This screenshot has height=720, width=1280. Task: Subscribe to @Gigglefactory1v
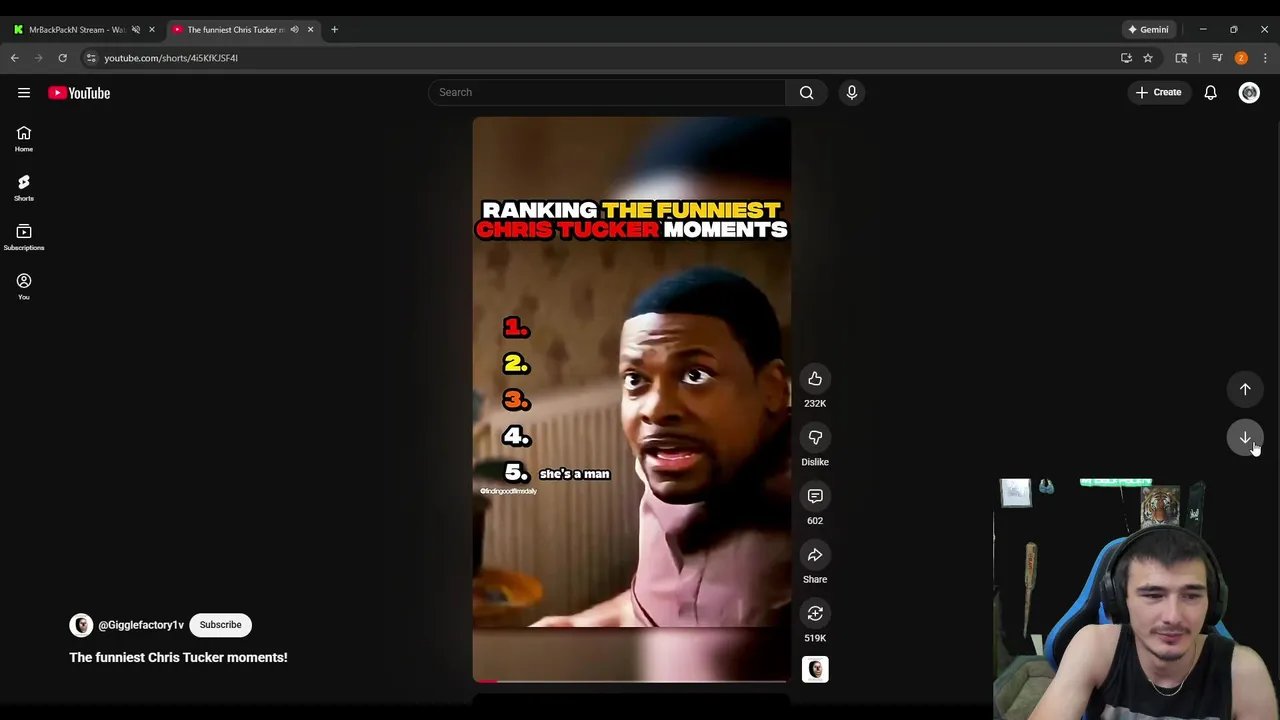(220, 625)
